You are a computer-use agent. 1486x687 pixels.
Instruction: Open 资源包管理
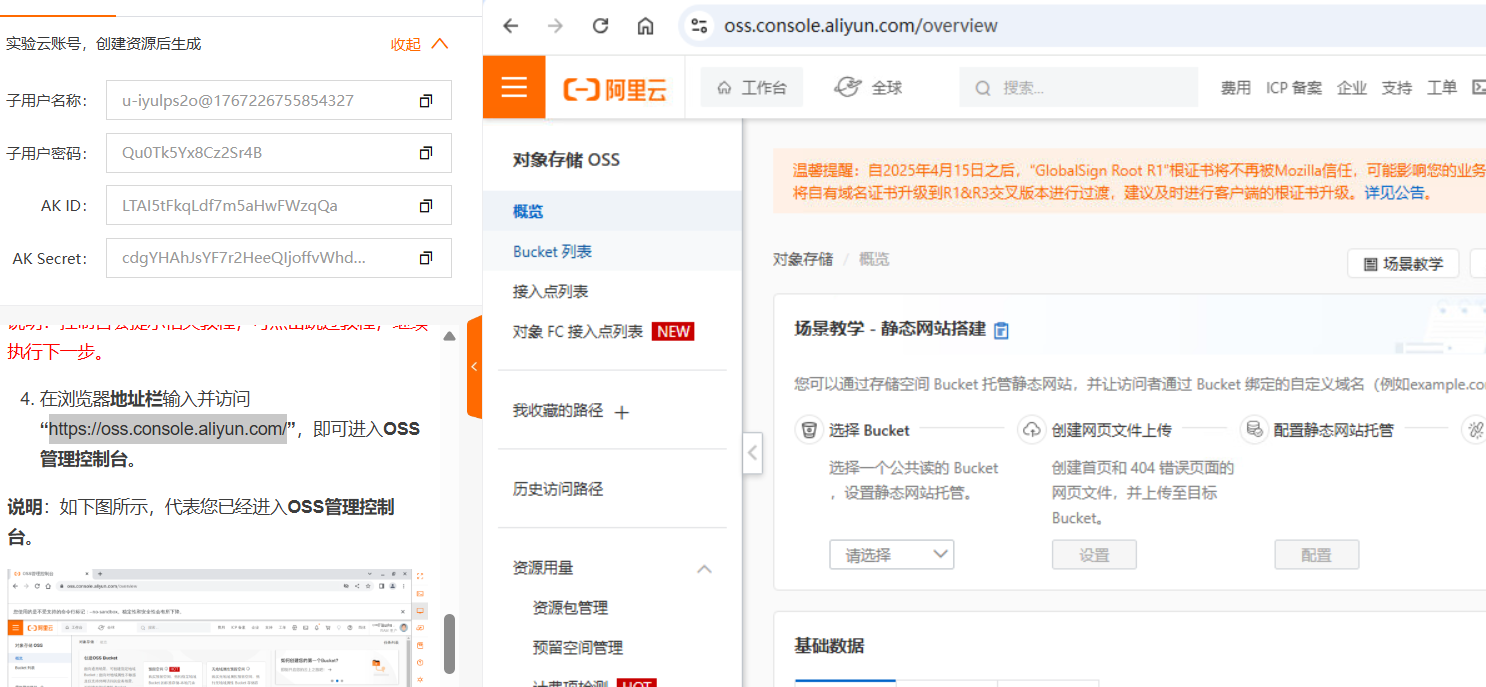point(570,607)
